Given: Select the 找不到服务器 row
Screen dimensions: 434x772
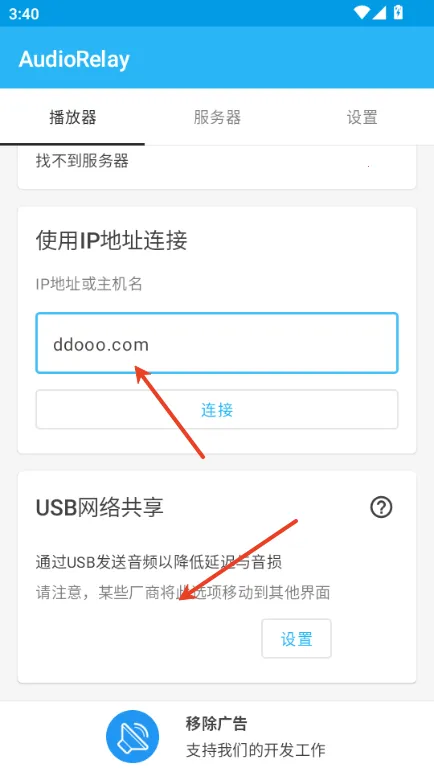Looking at the screenshot, I should [x=217, y=161].
